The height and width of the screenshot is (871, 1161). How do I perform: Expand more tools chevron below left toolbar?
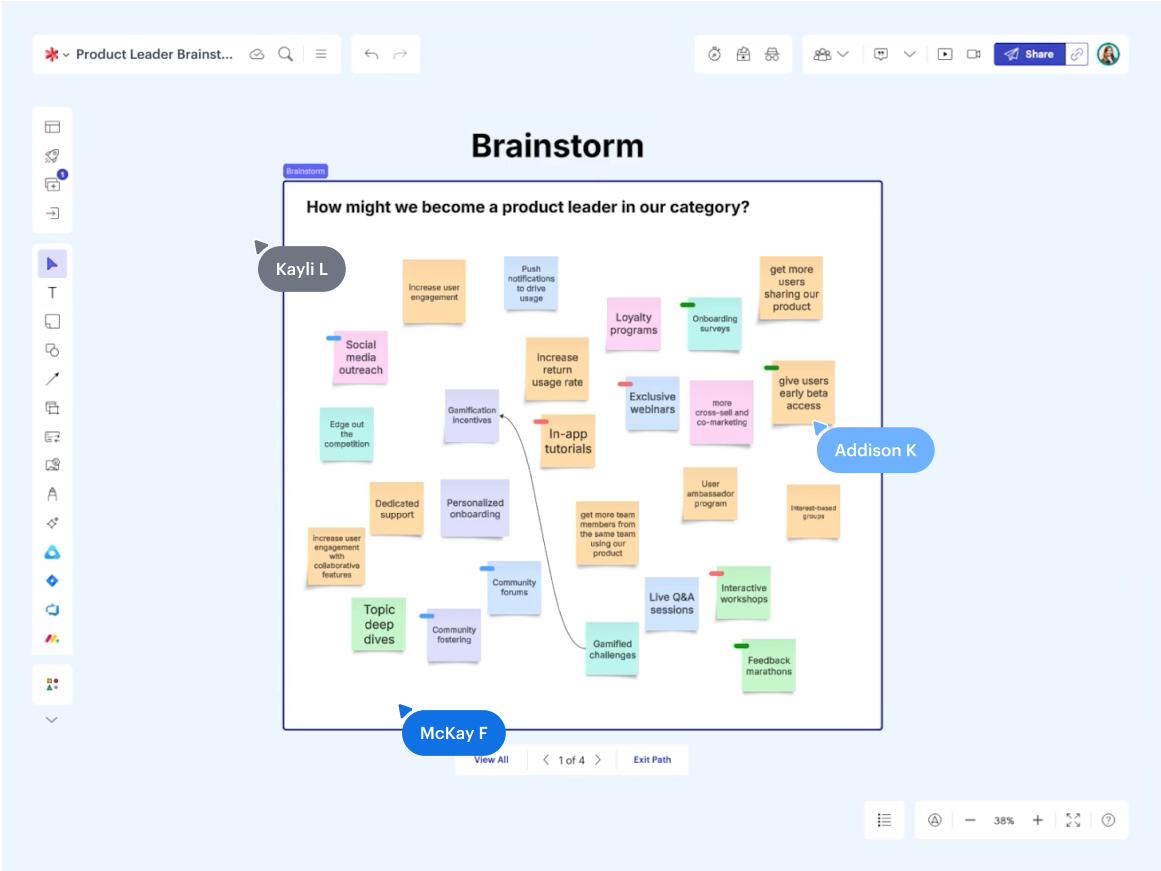click(x=52, y=719)
